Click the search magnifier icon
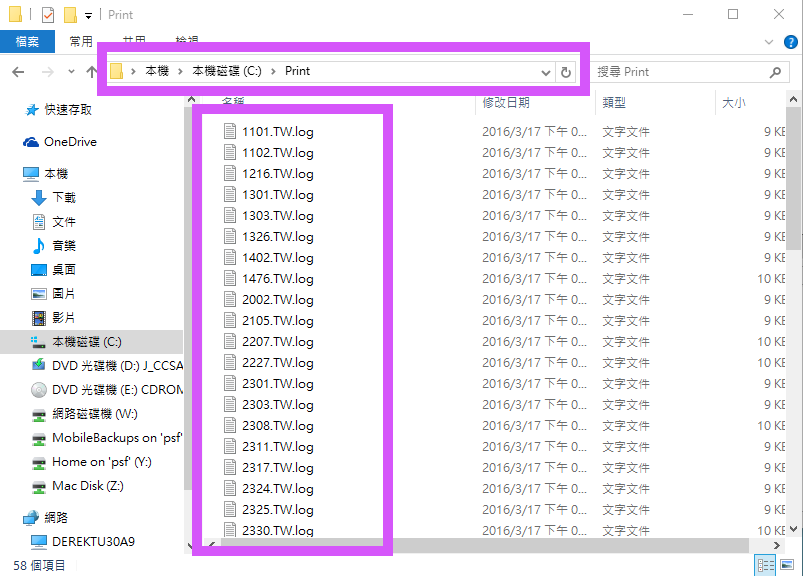Screen dimensions: 803x576 pos(775,72)
